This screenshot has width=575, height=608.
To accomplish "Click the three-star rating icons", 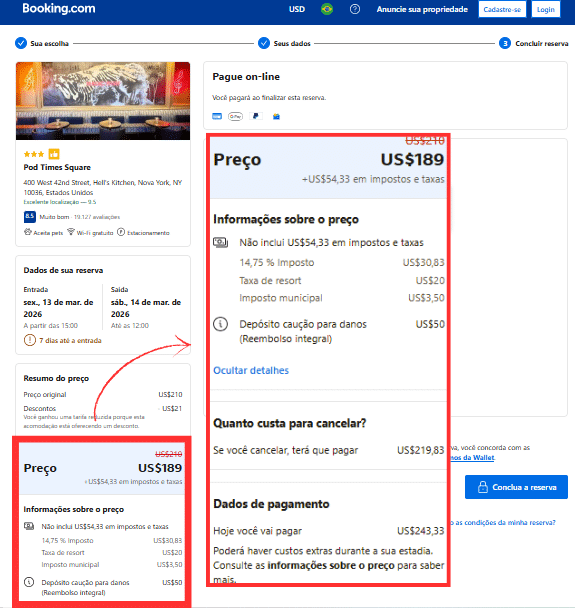I will (34, 154).
